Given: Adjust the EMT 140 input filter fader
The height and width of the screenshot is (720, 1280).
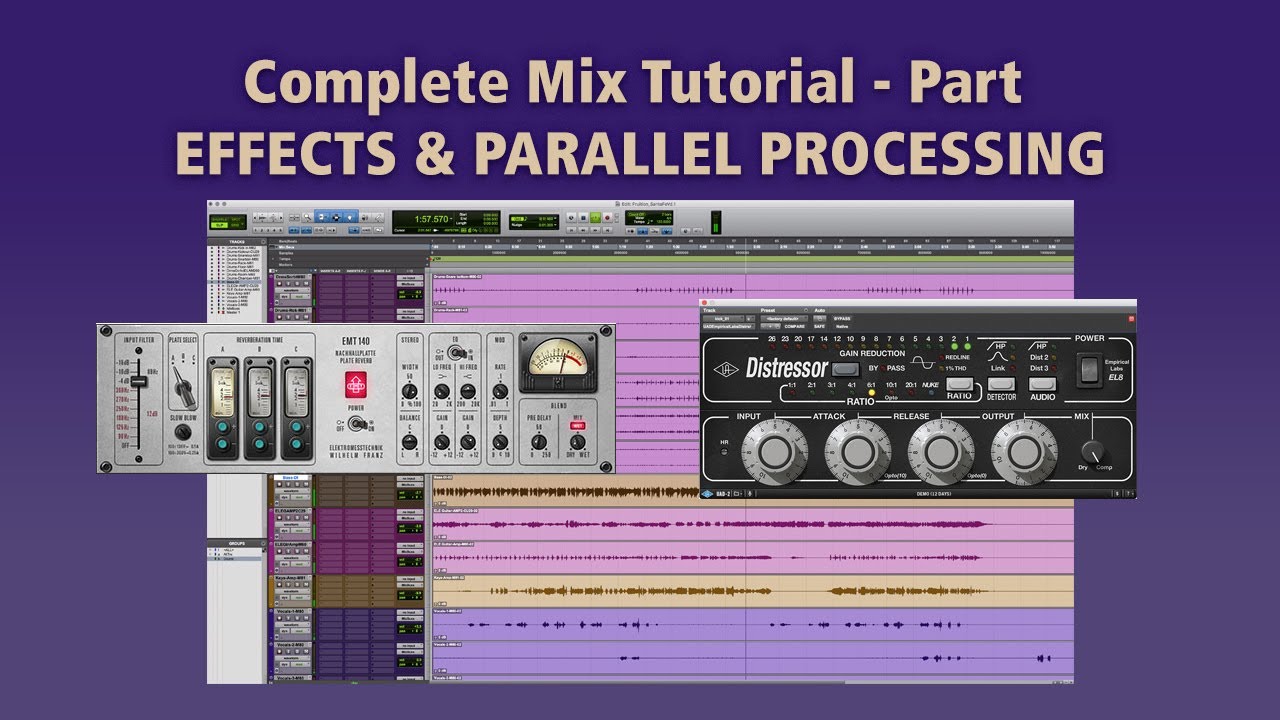Looking at the screenshot, I should [139, 381].
